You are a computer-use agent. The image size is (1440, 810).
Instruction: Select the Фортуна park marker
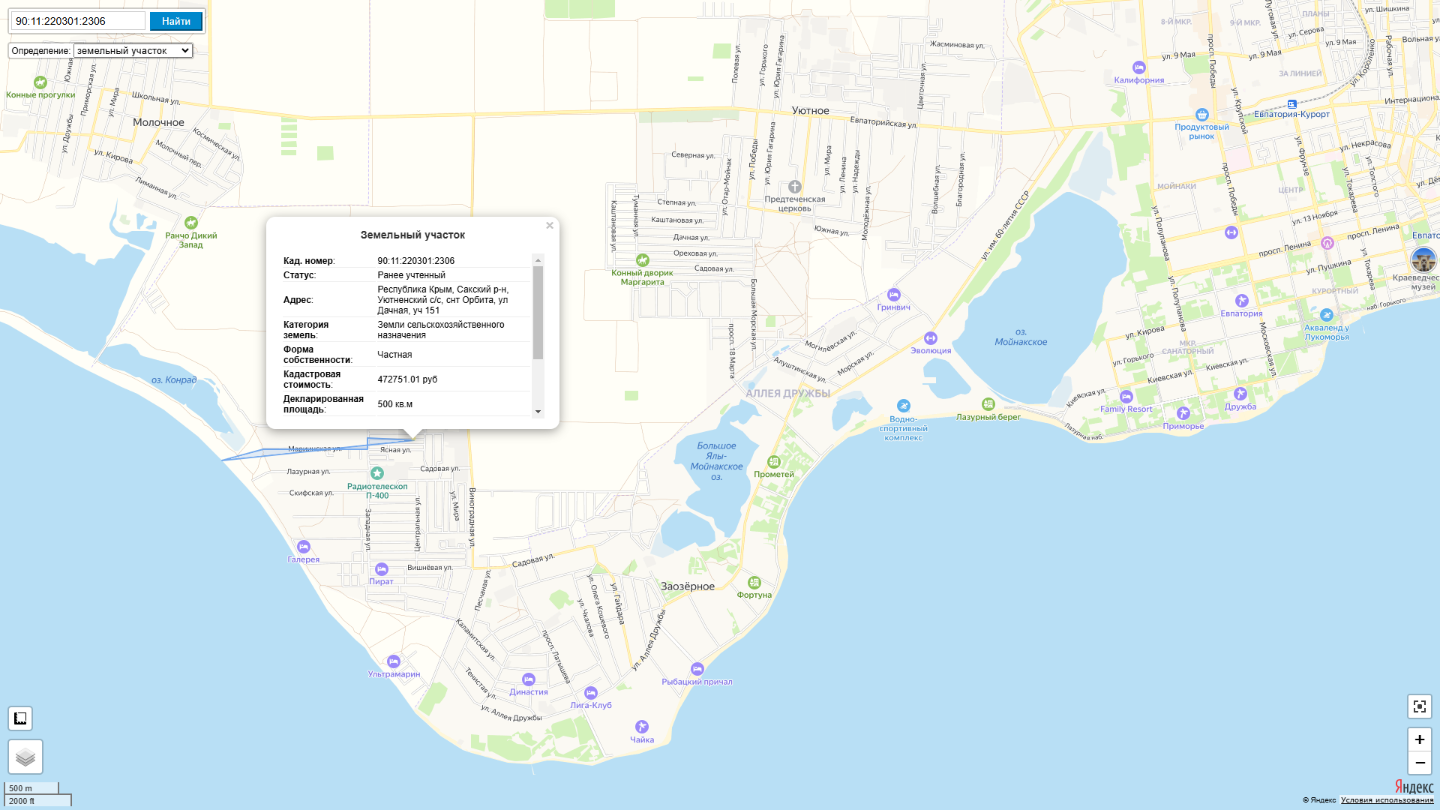(x=754, y=582)
